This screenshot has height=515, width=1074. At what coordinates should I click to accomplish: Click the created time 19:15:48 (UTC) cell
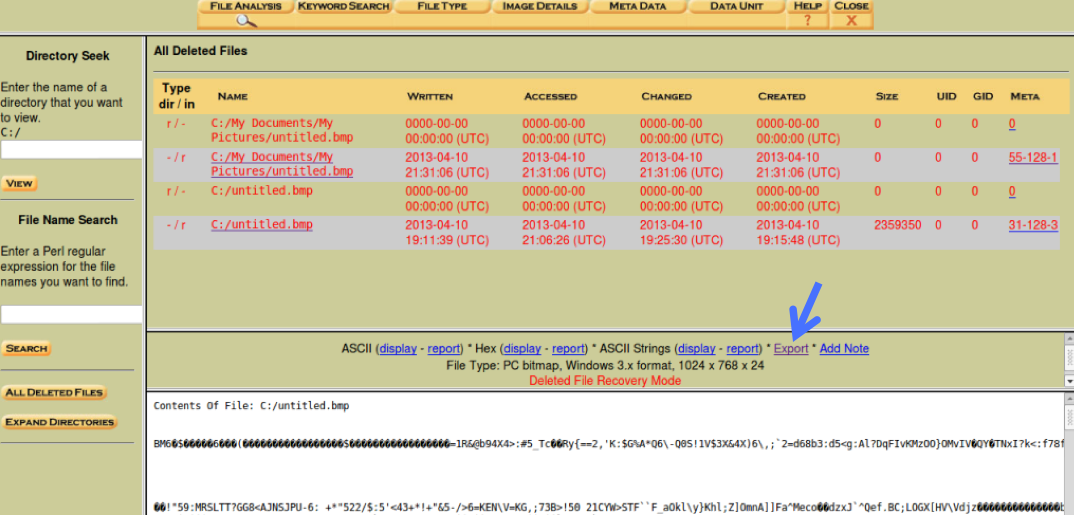coord(798,240)
